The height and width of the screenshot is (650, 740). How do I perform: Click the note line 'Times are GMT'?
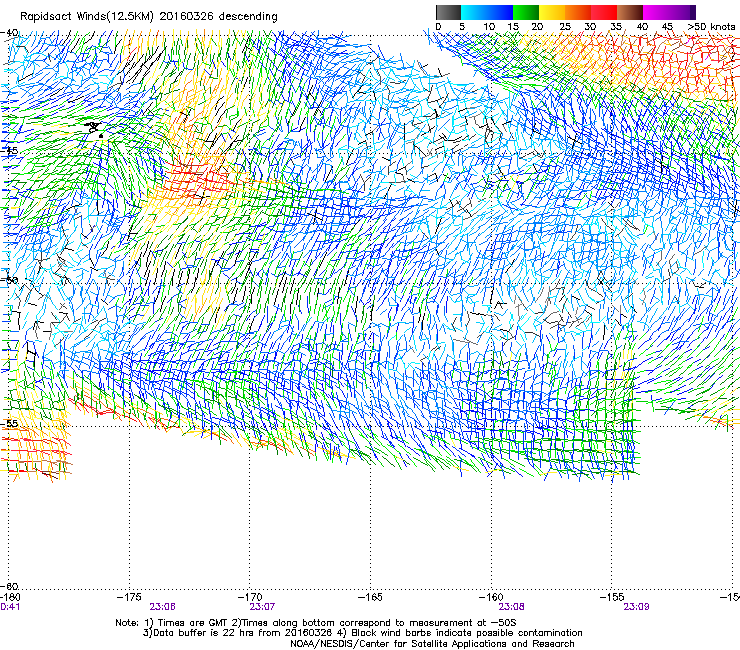[x=191, y=623]
